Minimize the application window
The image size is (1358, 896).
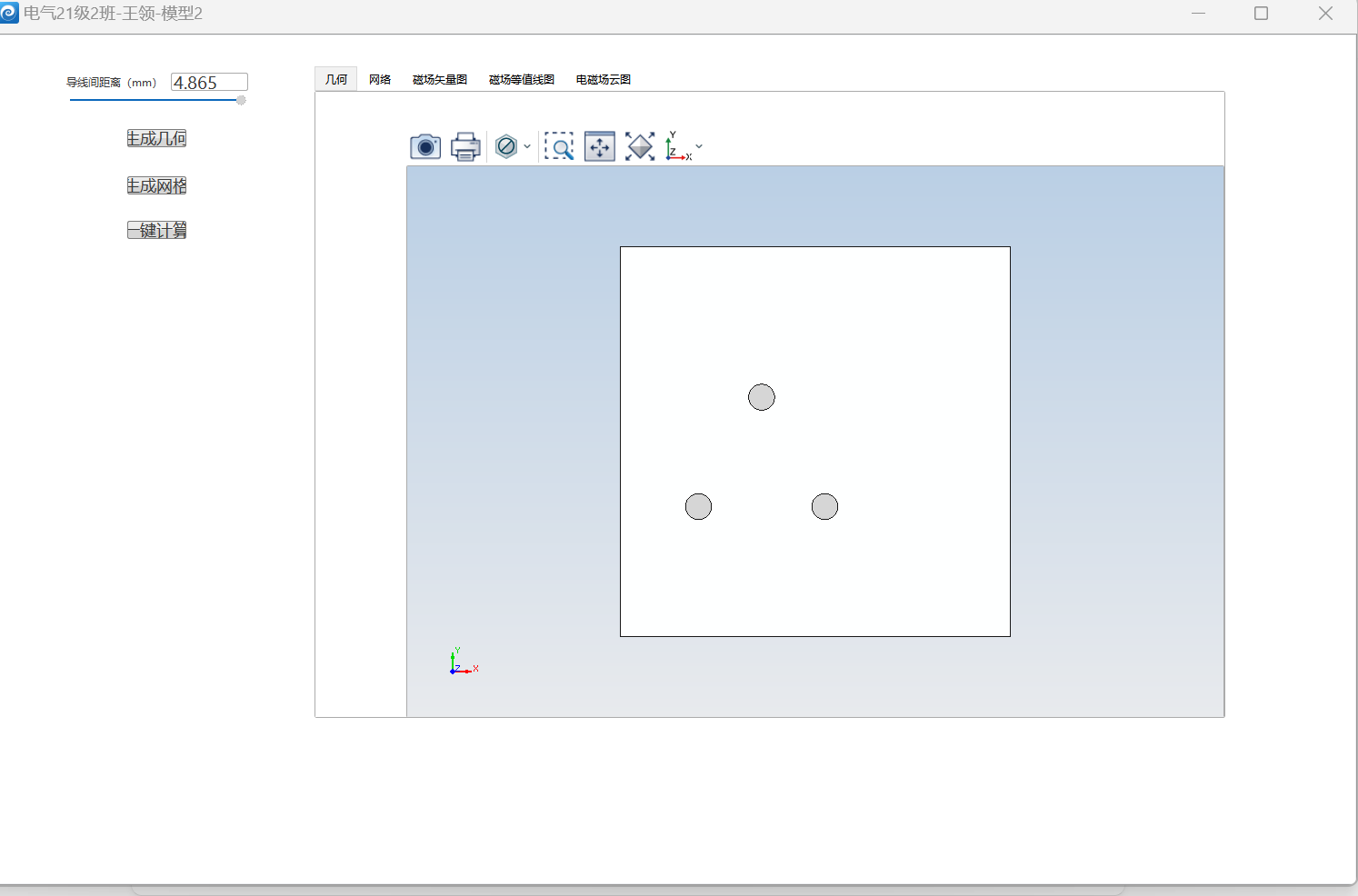click(1198, 13)
